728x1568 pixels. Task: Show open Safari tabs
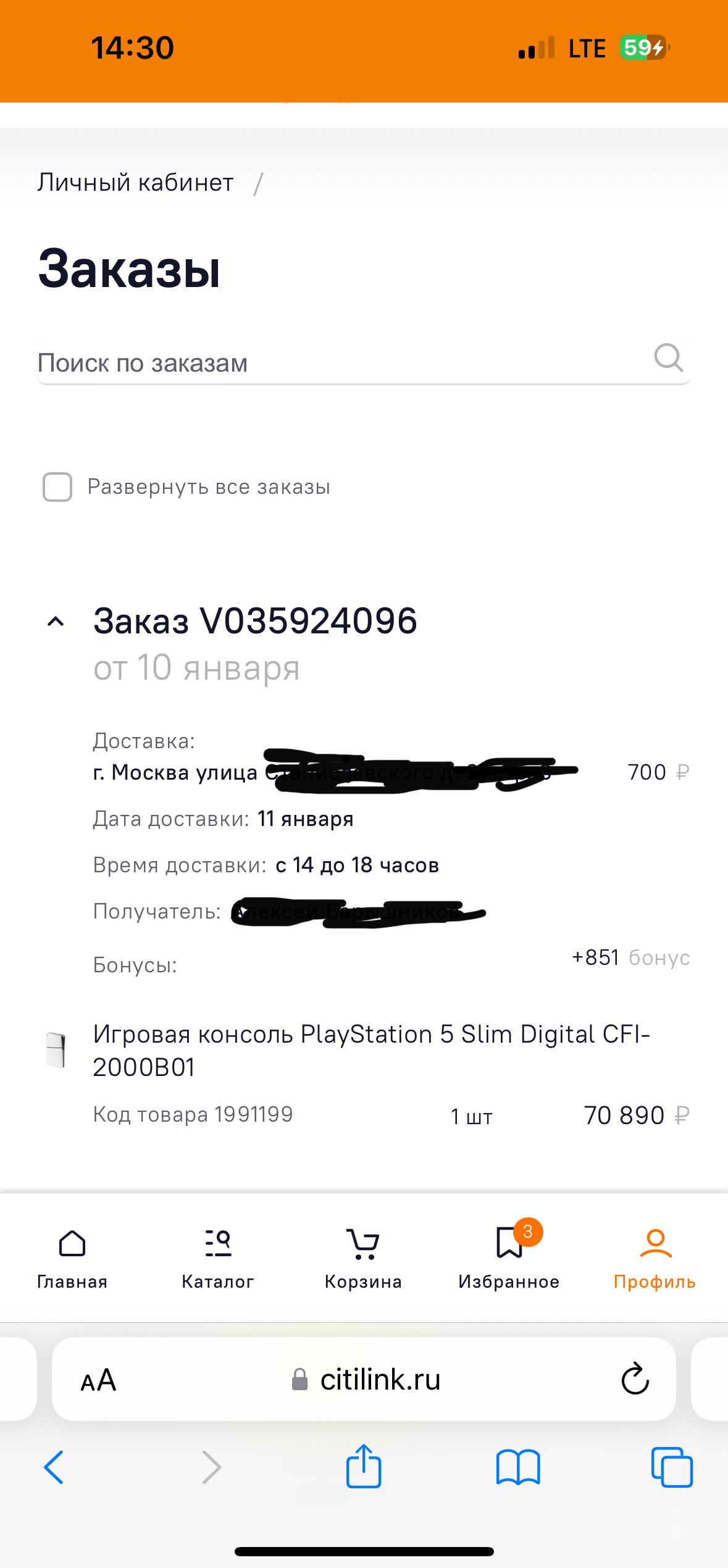pyautogui.click(x=672, y=1467)
